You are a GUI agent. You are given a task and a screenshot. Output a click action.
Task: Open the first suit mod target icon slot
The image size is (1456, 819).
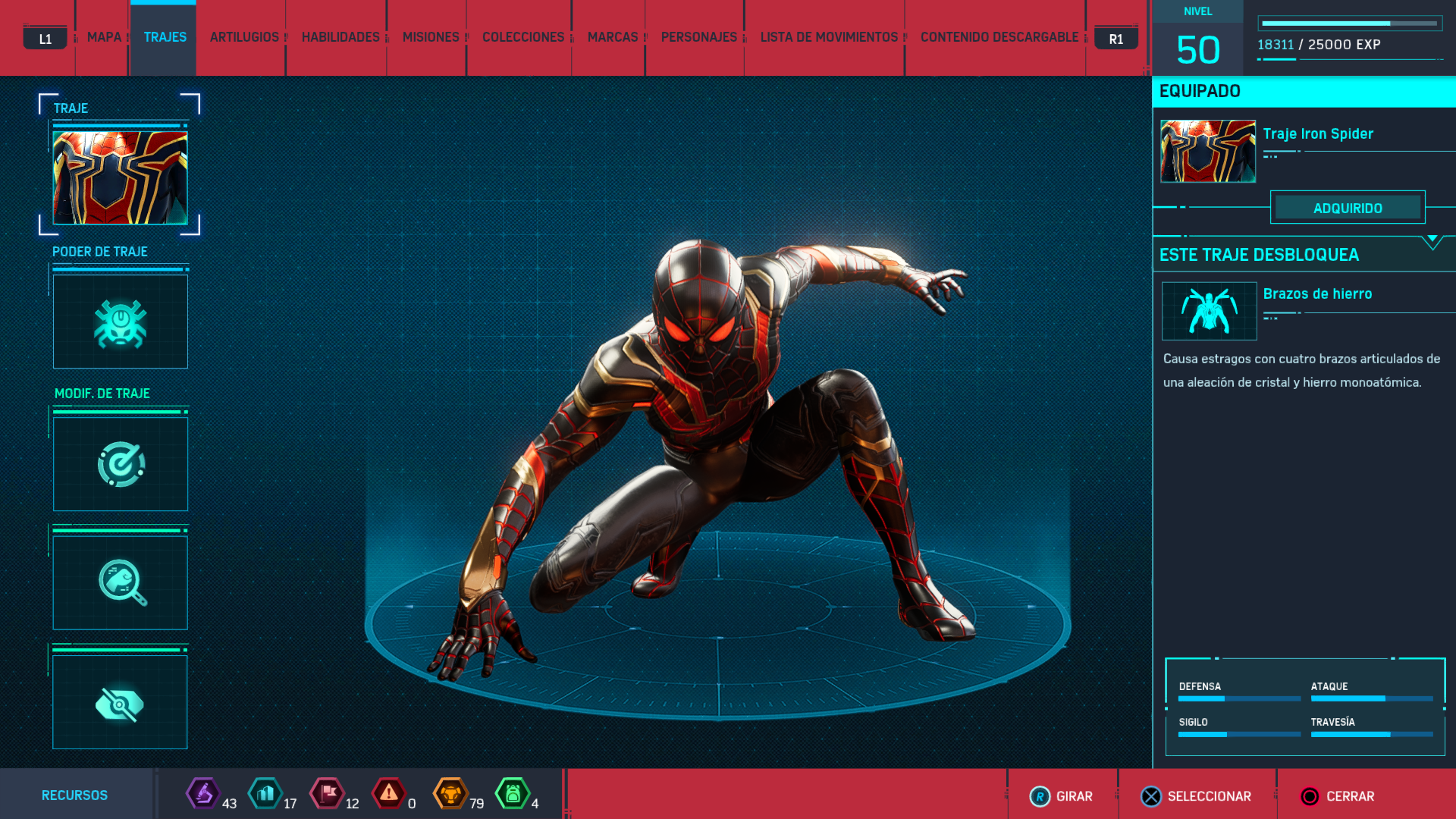(x=121, y=464)
